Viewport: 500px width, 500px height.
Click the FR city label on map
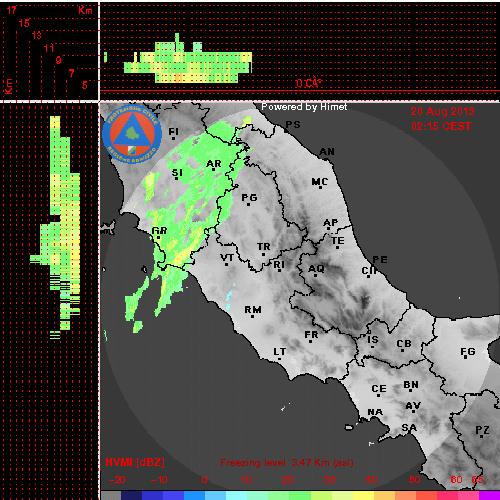(x=311, y=335)
